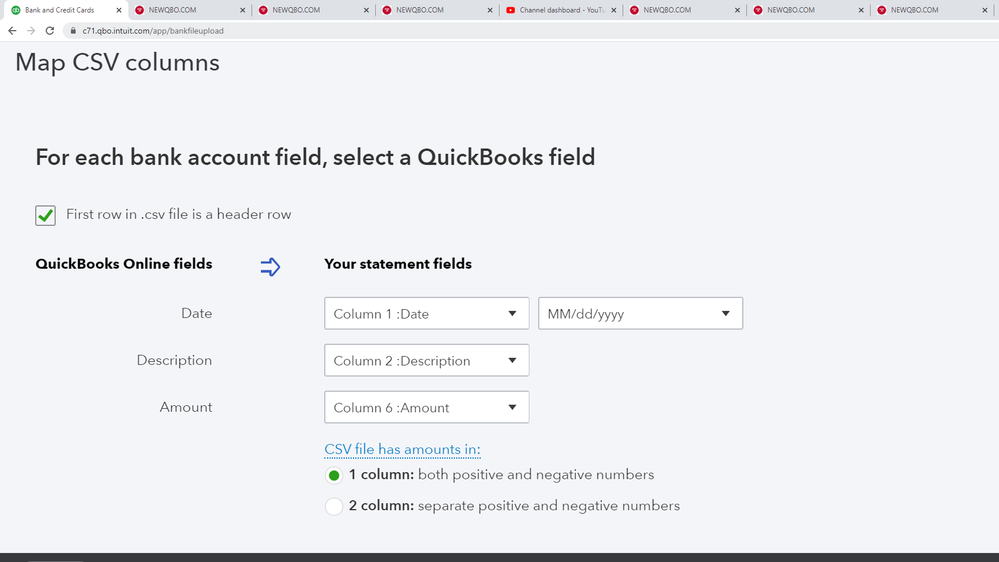Viewport: 999px width, 562px height.
Task: Switch to Channel dashboard YouTube tab
Action: (560, 10)
